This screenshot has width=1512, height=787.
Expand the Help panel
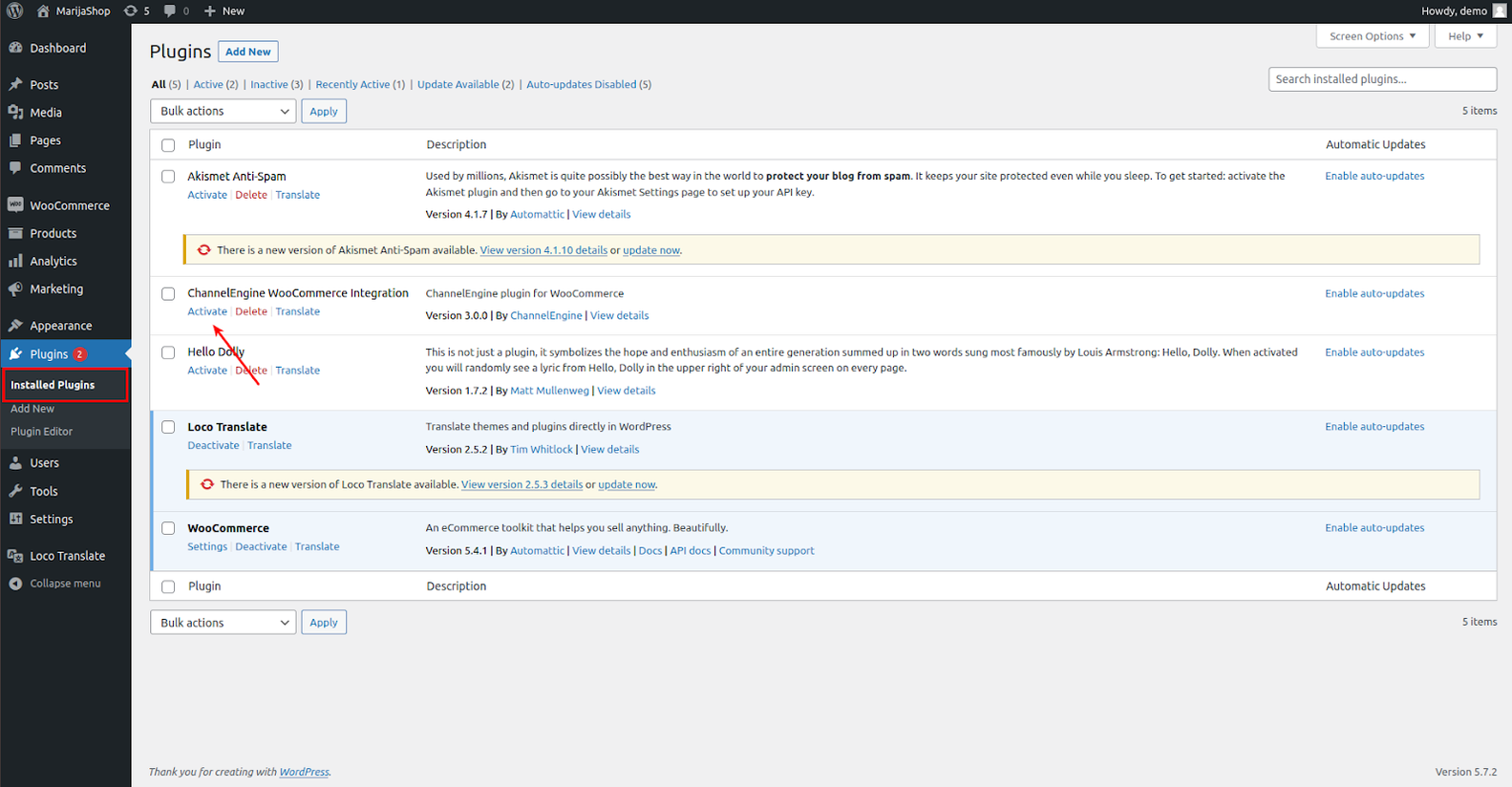(x=1465, y=36)
